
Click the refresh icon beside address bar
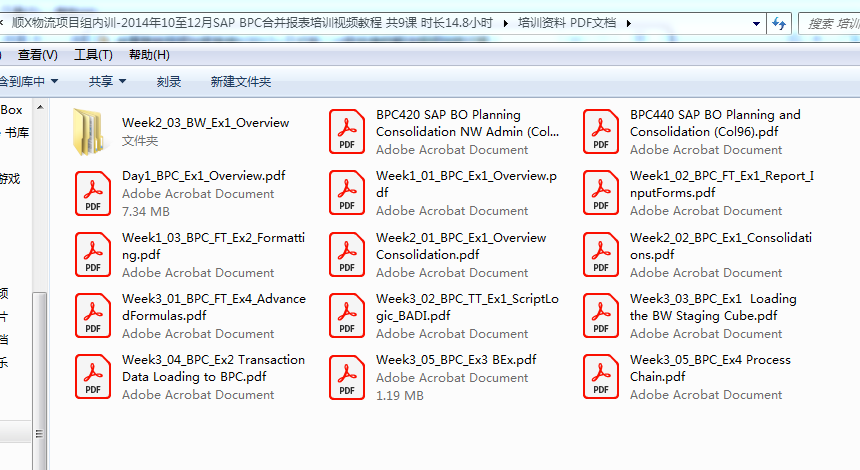click(x=779, y=24)
